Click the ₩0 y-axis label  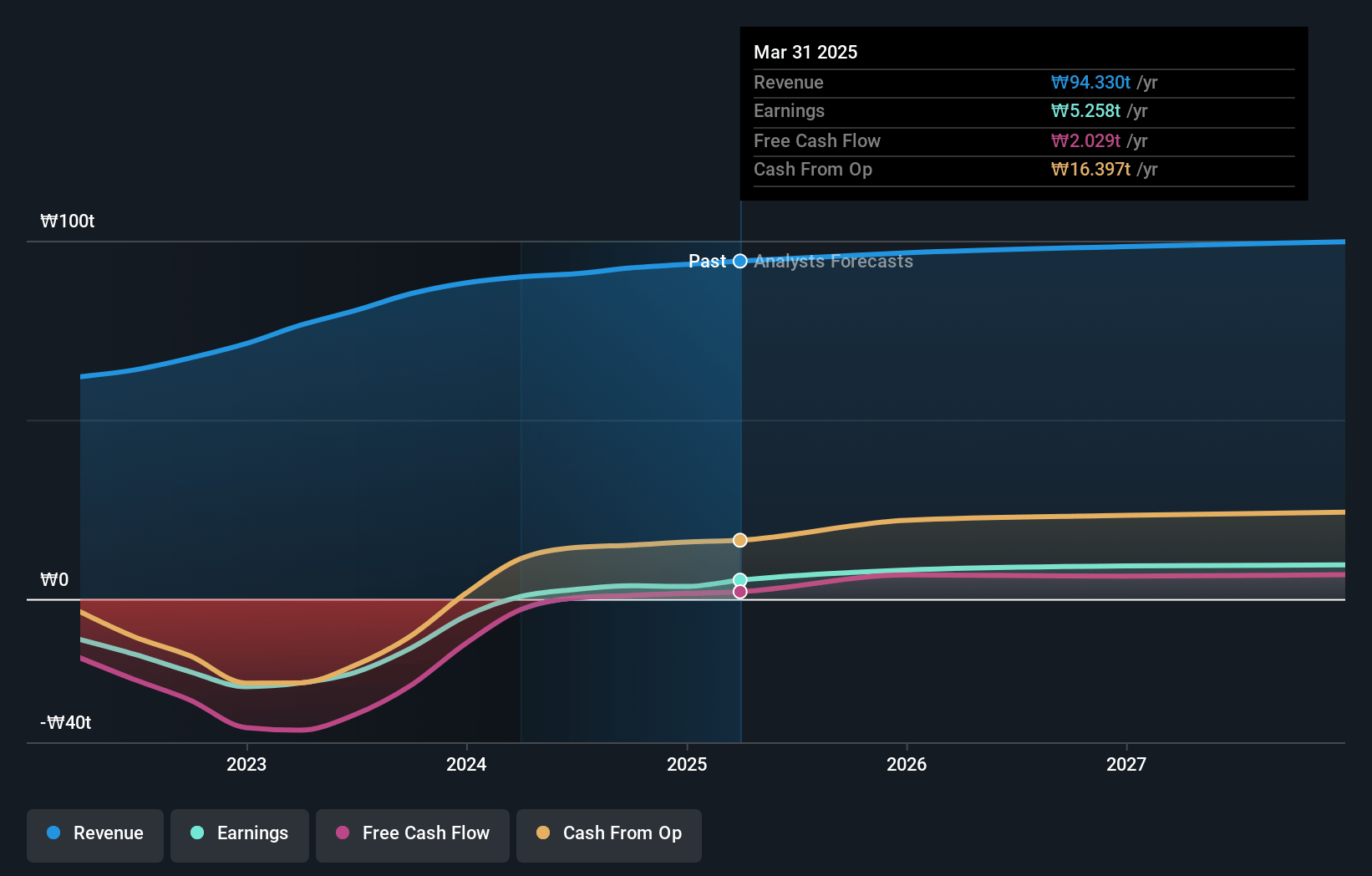tap(54, 580)
